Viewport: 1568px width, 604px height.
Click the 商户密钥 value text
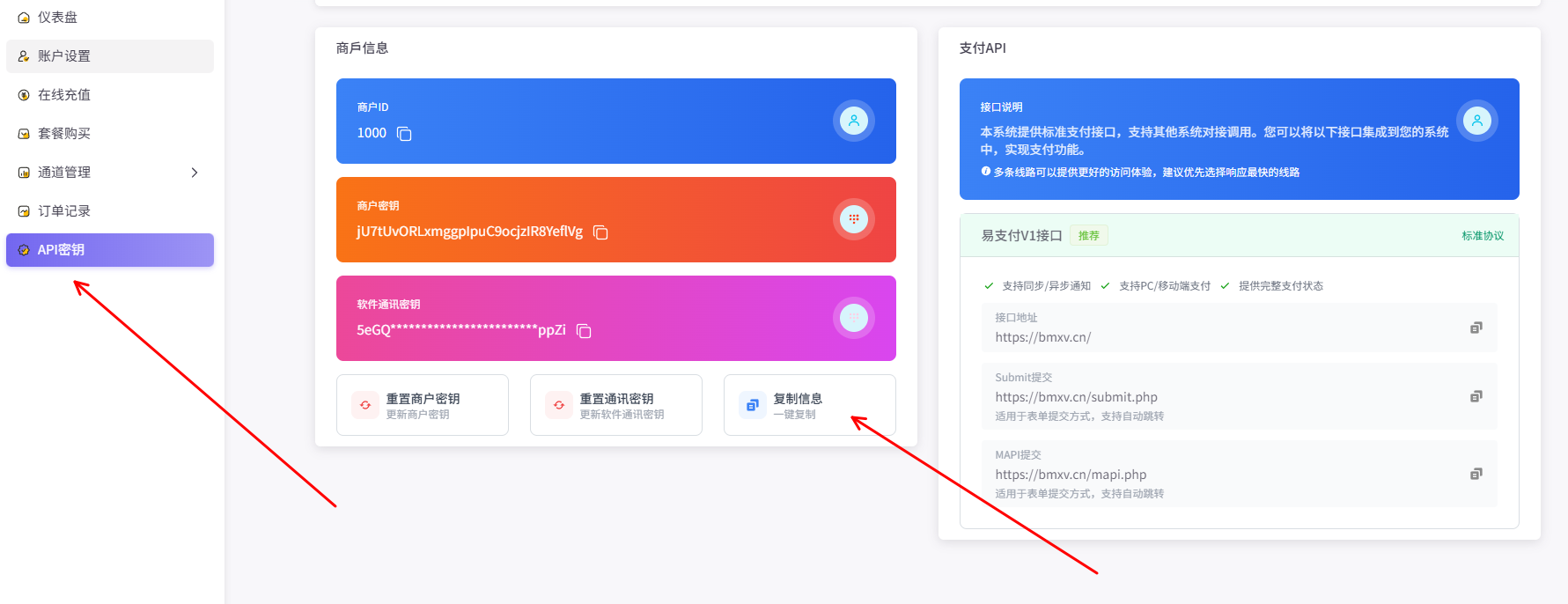pyautogui.click(x=469, y=232)
